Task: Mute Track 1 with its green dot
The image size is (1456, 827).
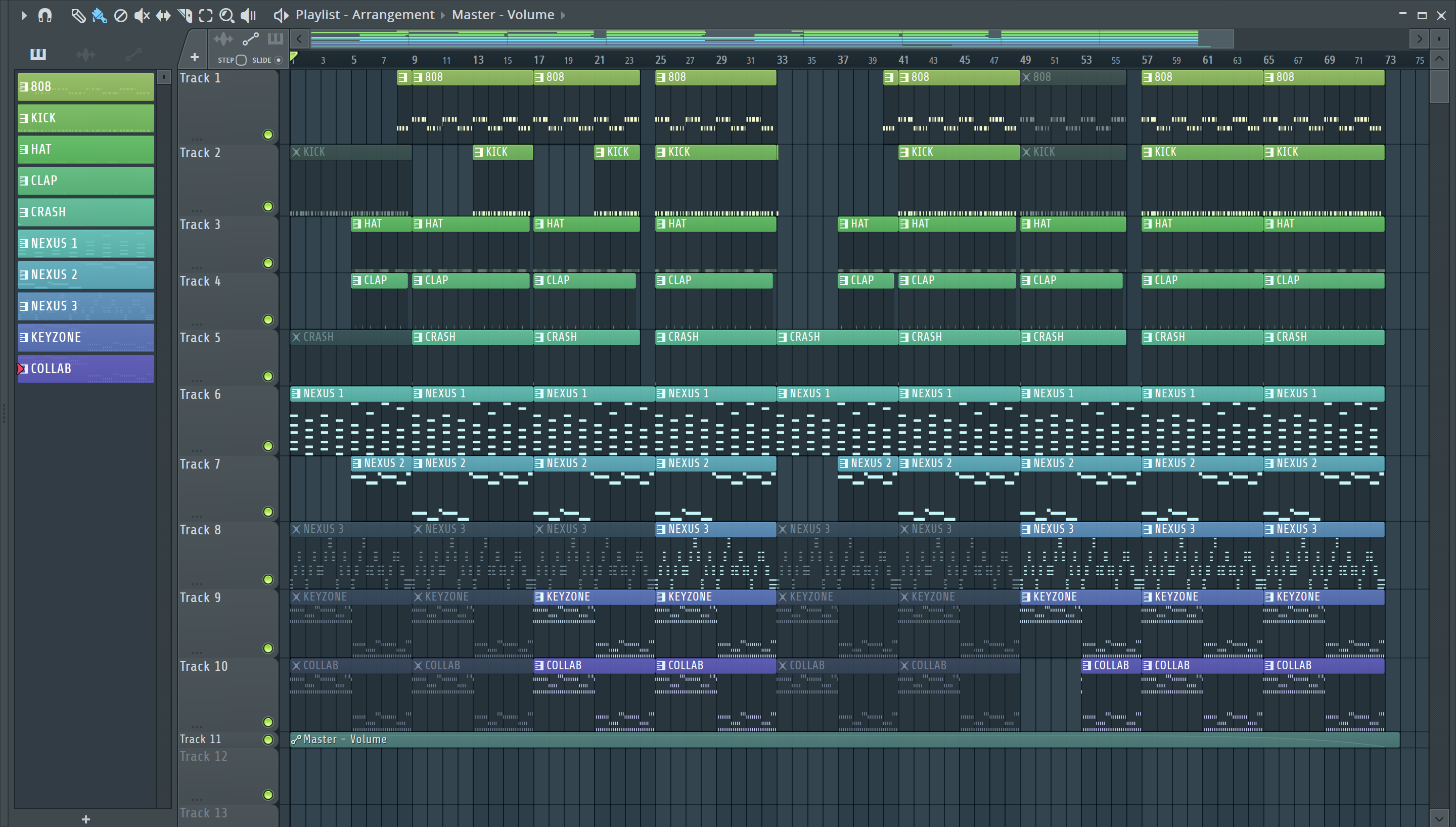Action: tap(268, 134)
